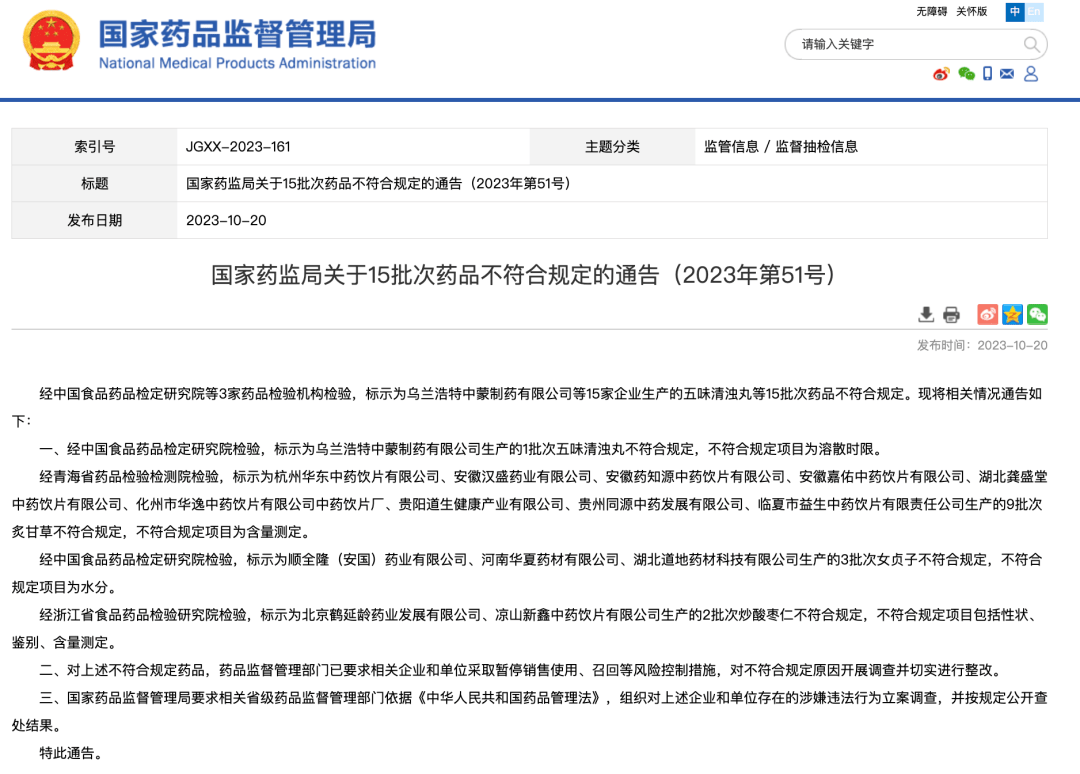Screen dimensions: 1080x774
Task: Click the 国家药品监督管理局 site title
Action: pyautogui.click(x=238, y=34)
